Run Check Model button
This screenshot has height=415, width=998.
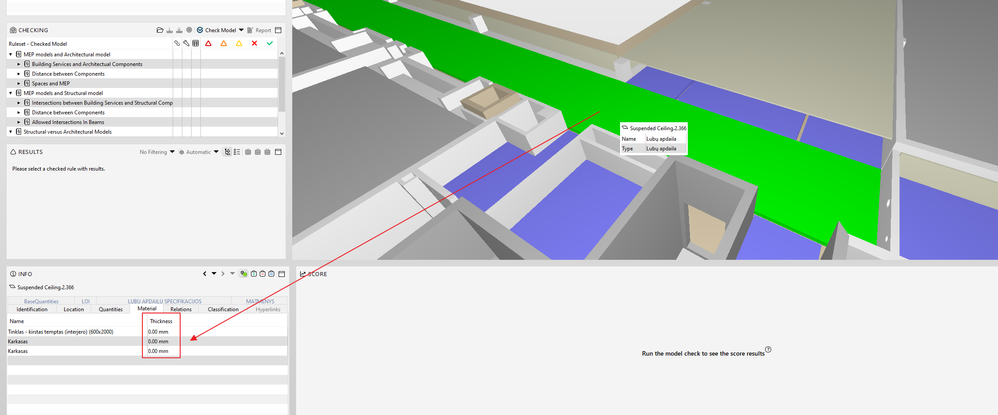(x=216, y=30)
